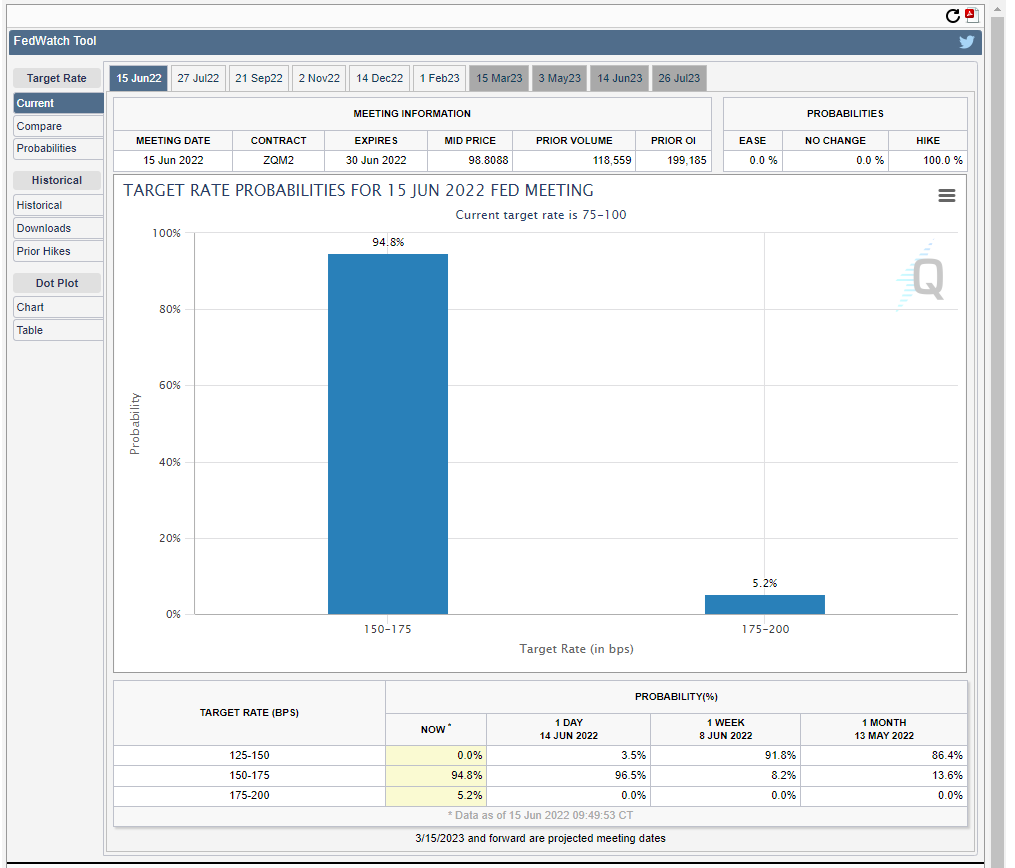The height and width of the screenshot is (868, 1015).
Task: Open the 26 Jul23 tab
Action: (x=679, y=78)
